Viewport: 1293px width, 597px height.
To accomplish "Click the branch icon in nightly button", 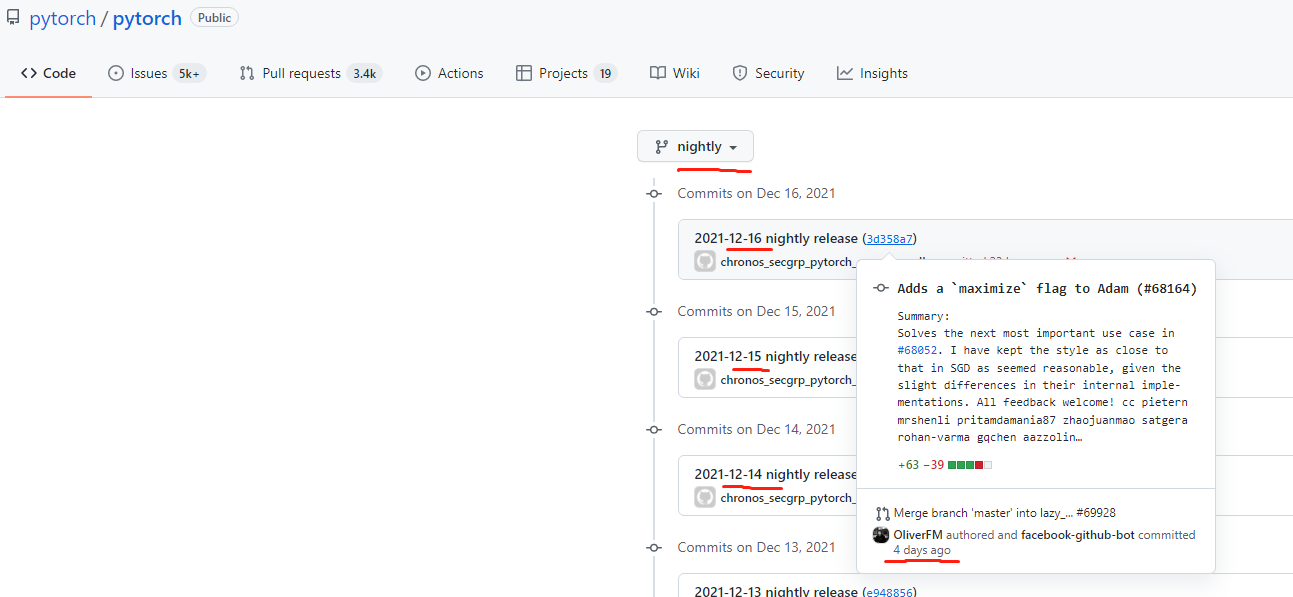I will [661, 146].
